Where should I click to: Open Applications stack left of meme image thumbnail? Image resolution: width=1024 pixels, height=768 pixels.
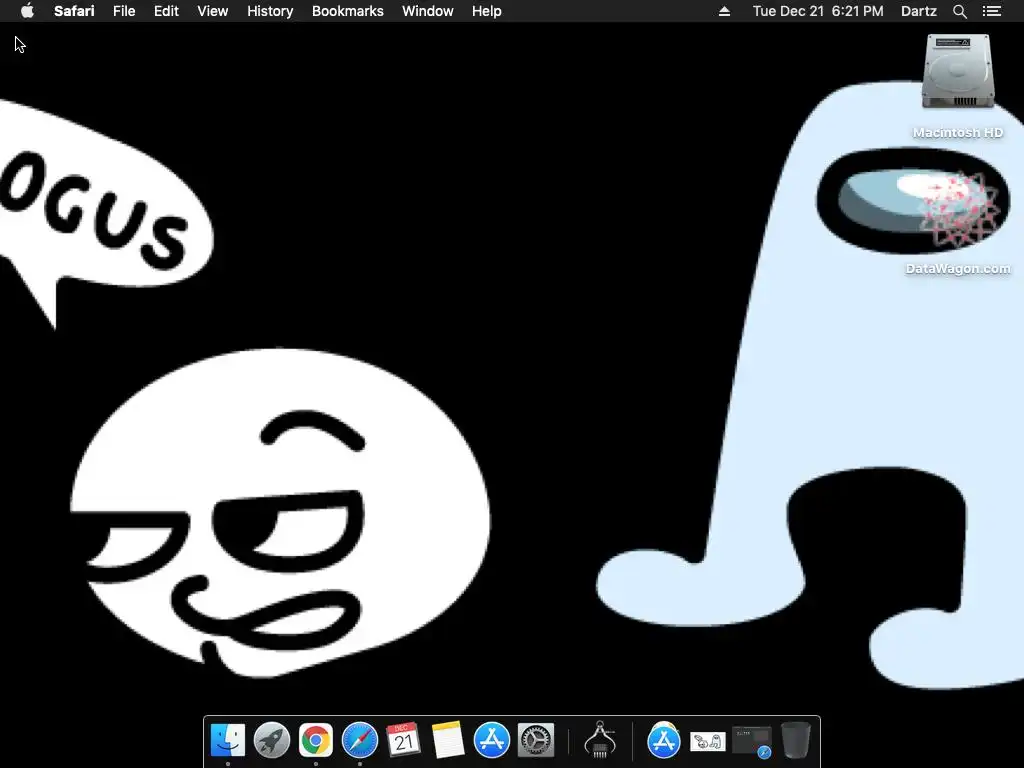pyautogui.click(x=664, y=740)
